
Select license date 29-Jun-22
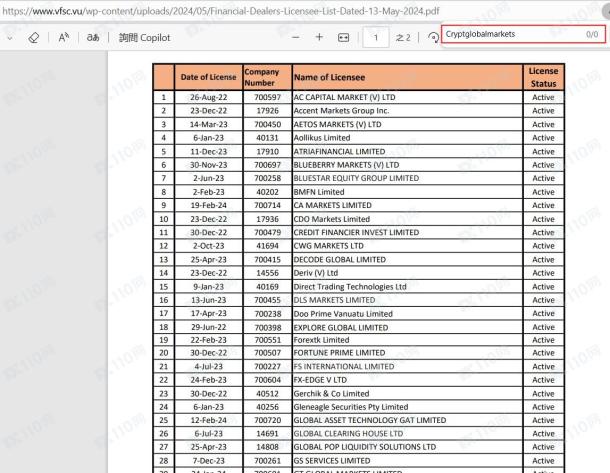point(209,328)
